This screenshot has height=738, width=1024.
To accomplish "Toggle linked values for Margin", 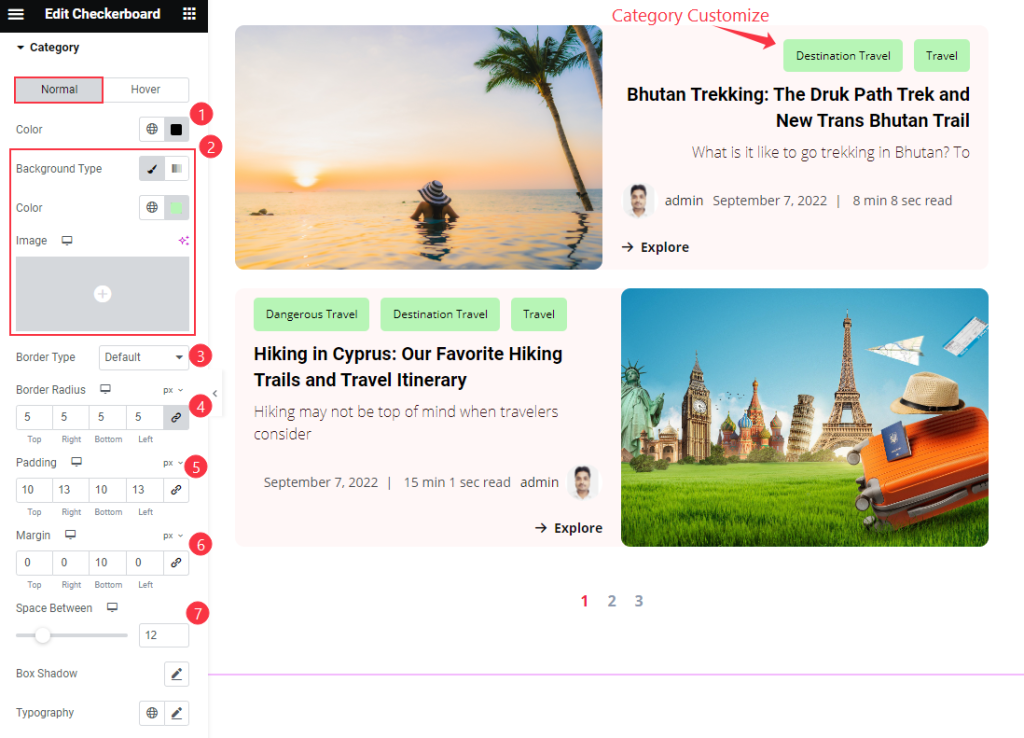I will pos(176,562).
